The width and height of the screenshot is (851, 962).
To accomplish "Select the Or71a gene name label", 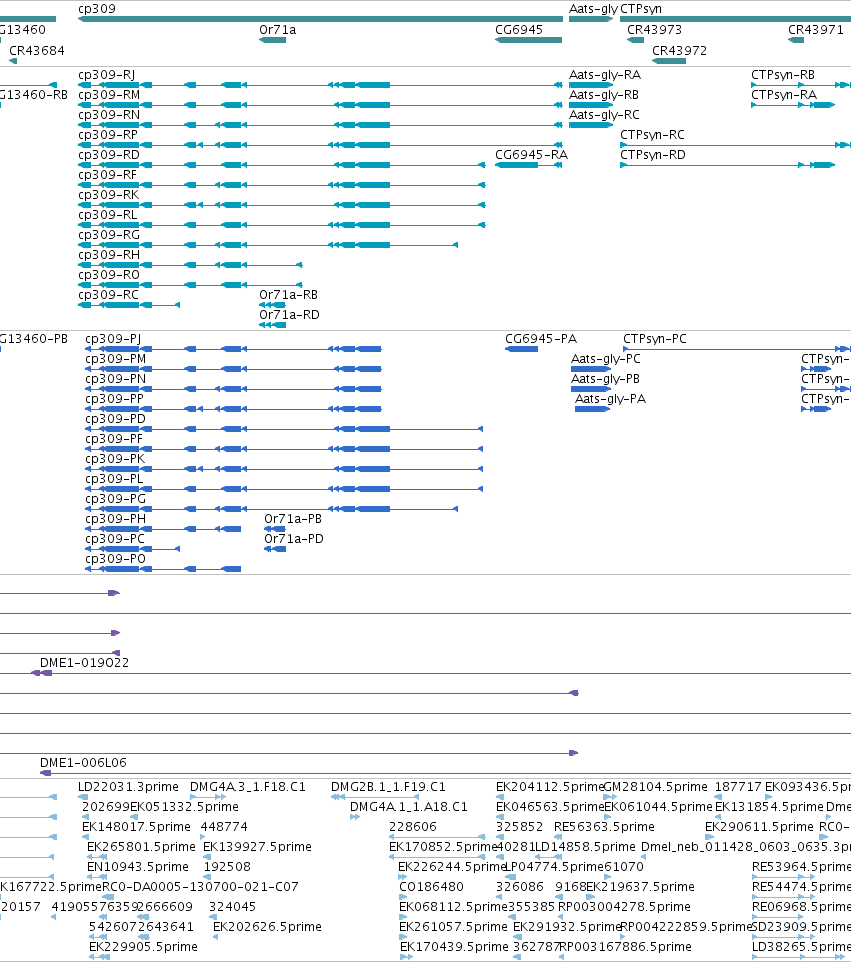I will [277, 29].
